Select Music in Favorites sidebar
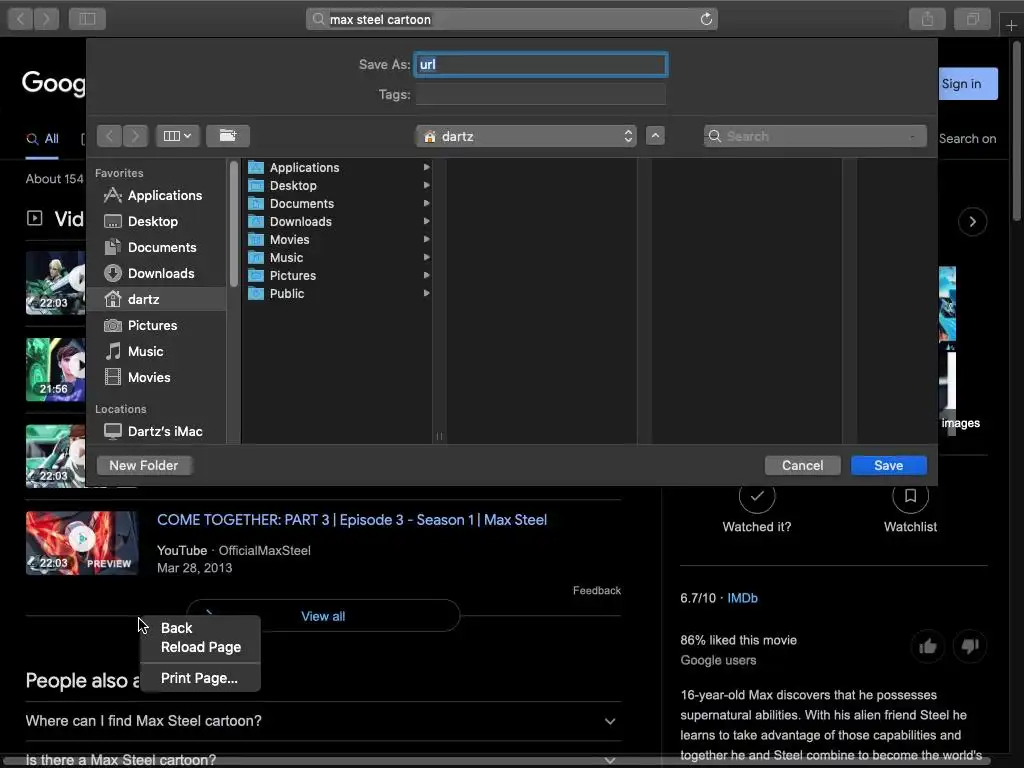Screen dimensions: 1024x768 pyautogui.click(x=155, y=351)
